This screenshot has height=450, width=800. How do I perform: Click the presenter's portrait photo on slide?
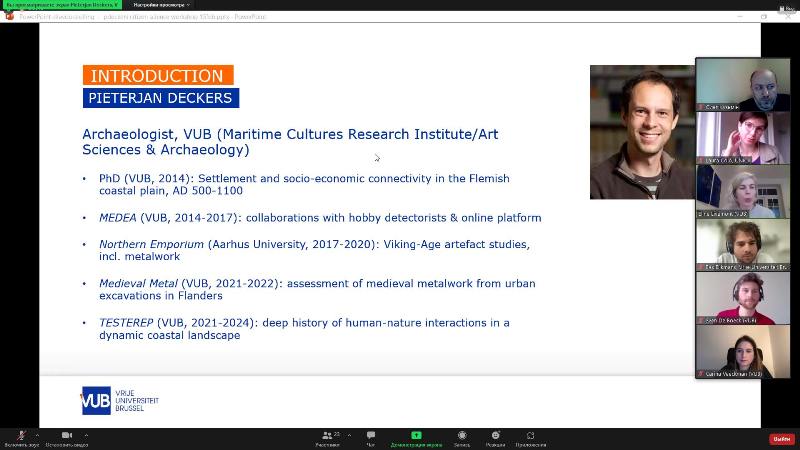[x=641, y=131]
